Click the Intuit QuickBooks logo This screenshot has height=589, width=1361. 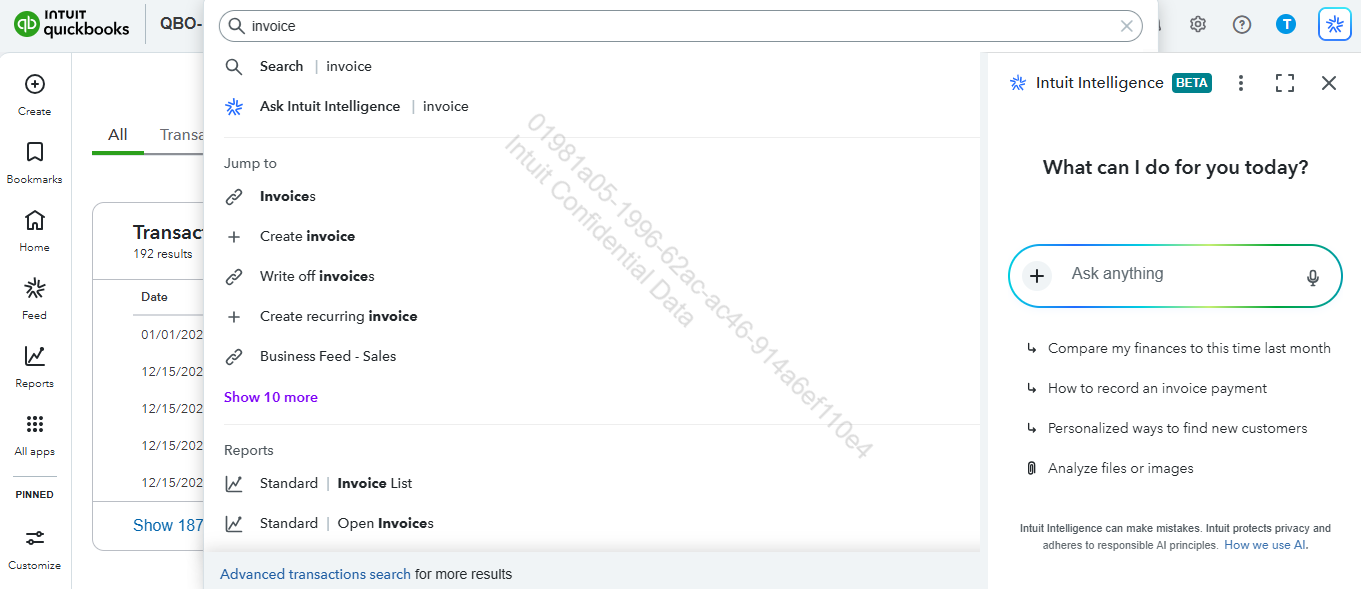pyautogui.click(x=72, y=24)
